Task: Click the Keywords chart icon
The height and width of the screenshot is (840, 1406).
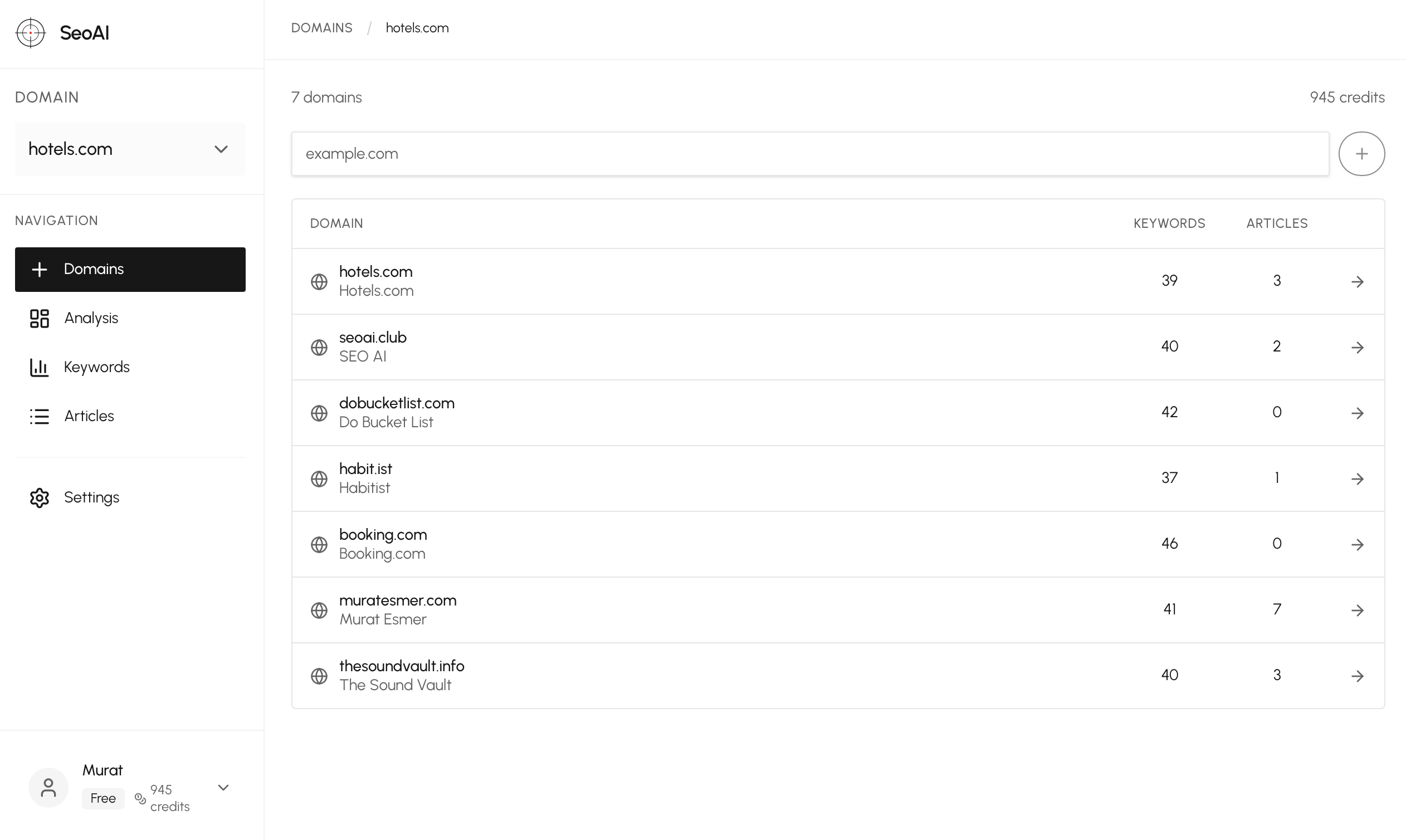Action: pyautogui.click(x=39, y=367)
